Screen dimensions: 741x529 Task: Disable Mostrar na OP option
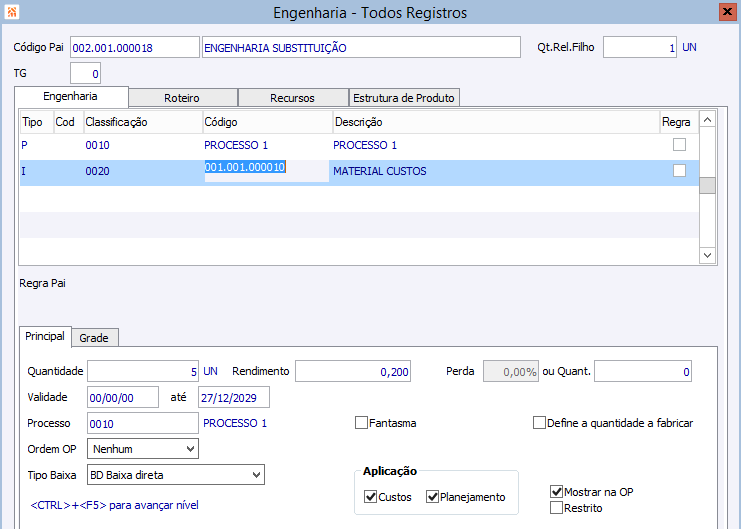tap(557, 492)
